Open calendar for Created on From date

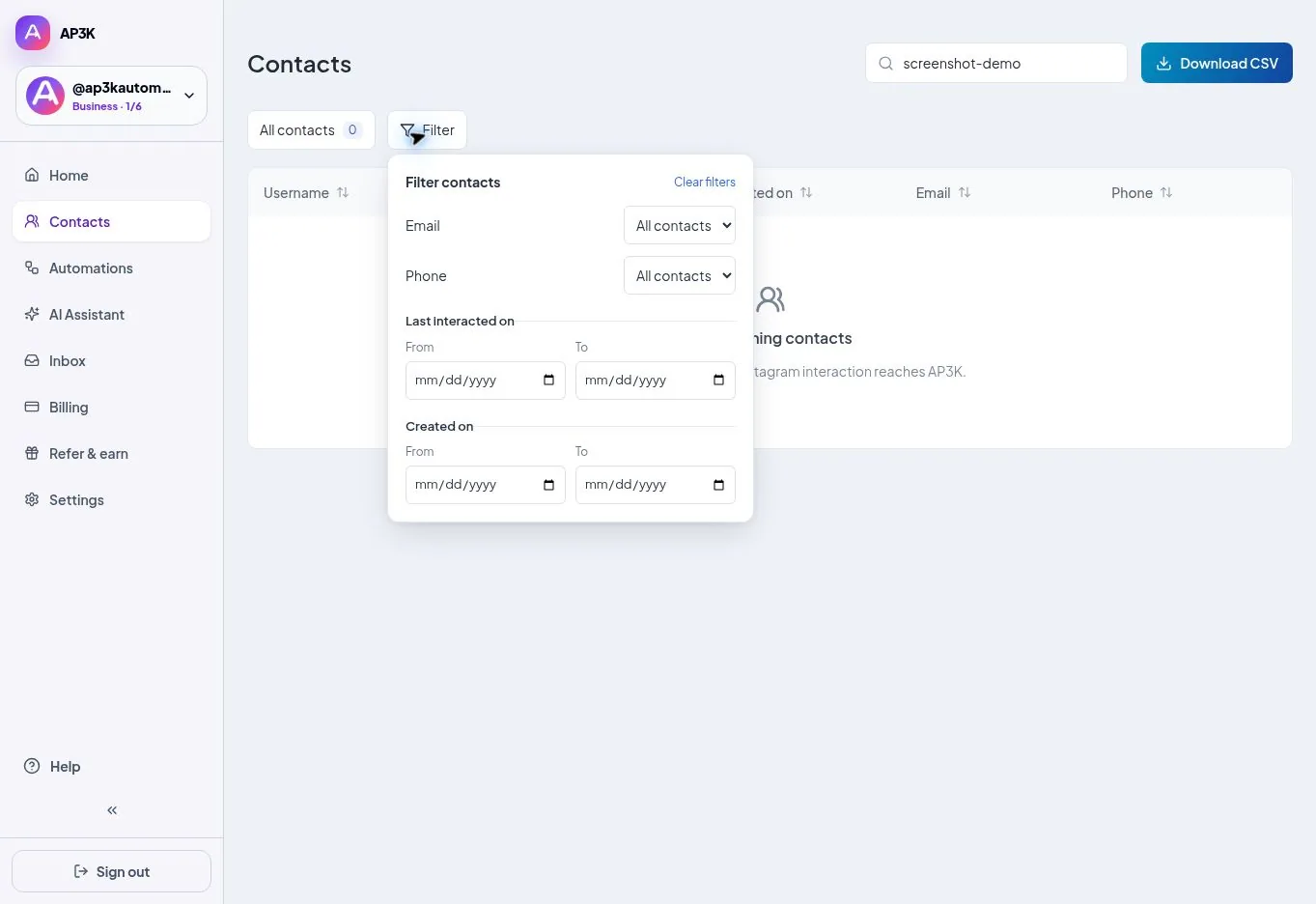click(548, 485)
